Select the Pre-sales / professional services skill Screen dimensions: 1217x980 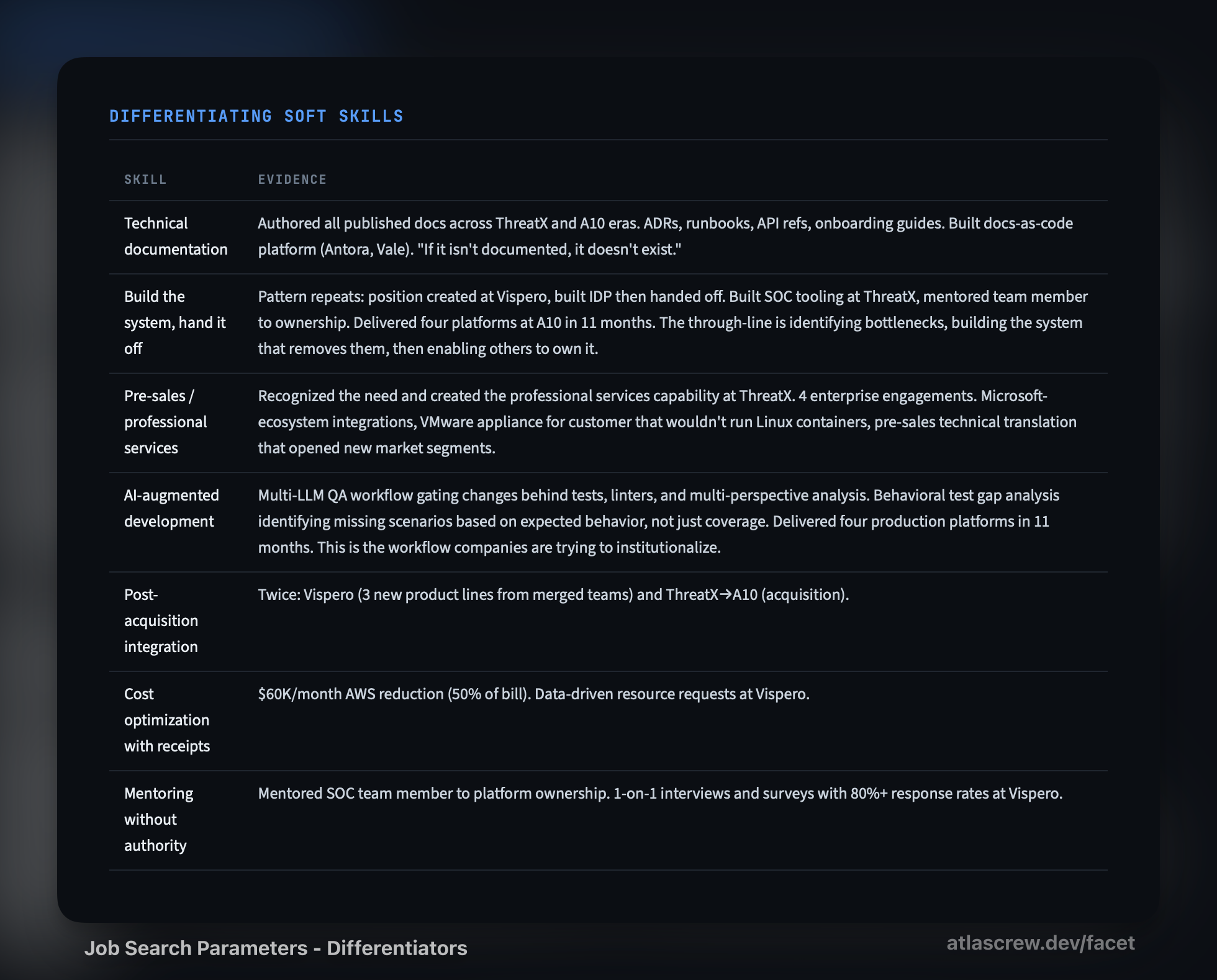165,422
